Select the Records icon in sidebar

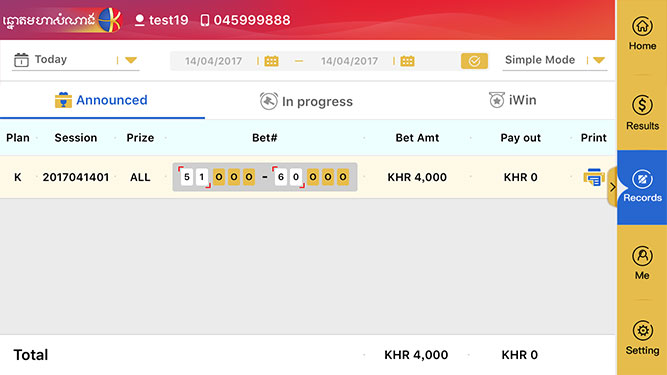pos(642,179)
